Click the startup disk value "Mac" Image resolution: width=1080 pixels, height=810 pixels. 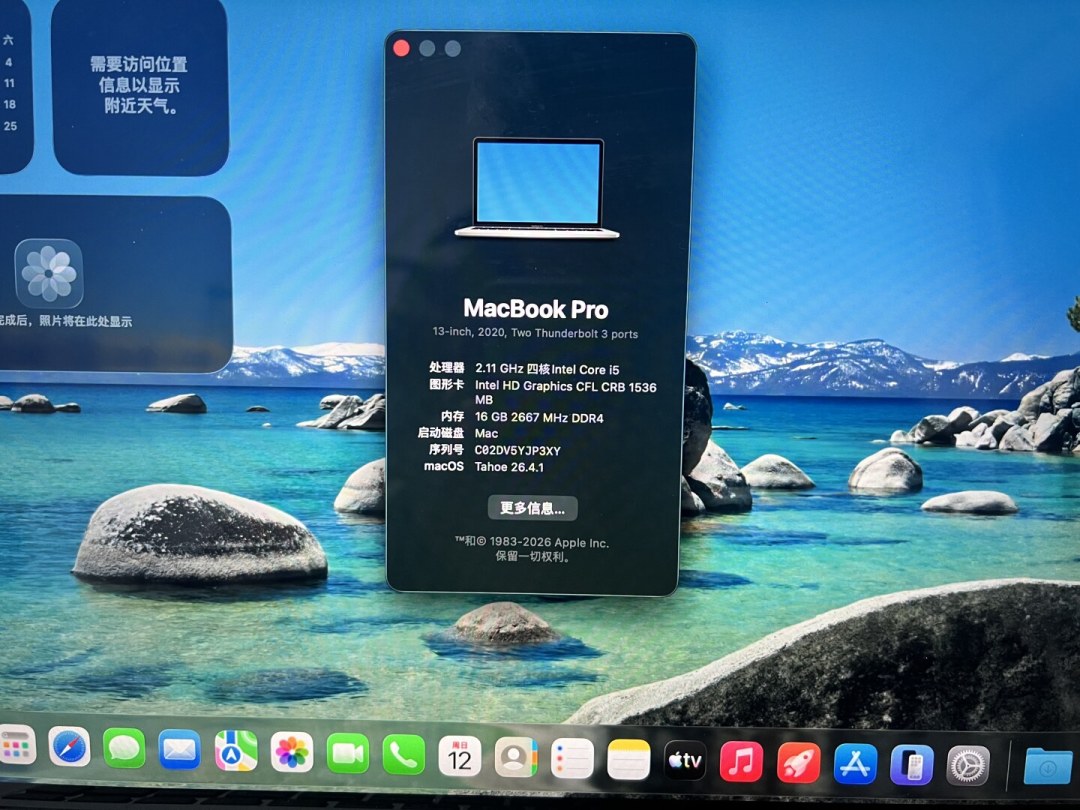(x=486, y=433)
